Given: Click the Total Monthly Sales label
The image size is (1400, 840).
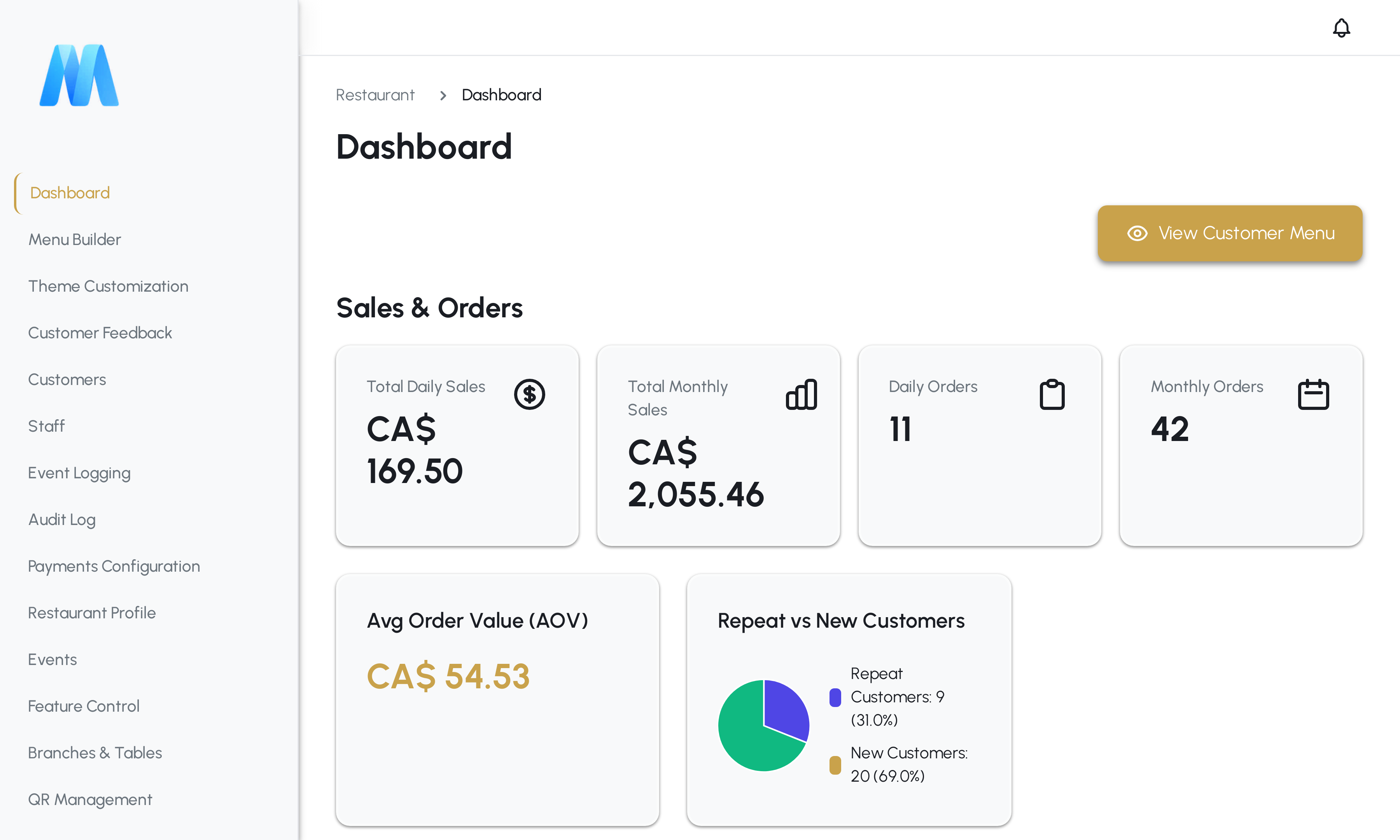Looking at the screenshot, I should (677, 398).
